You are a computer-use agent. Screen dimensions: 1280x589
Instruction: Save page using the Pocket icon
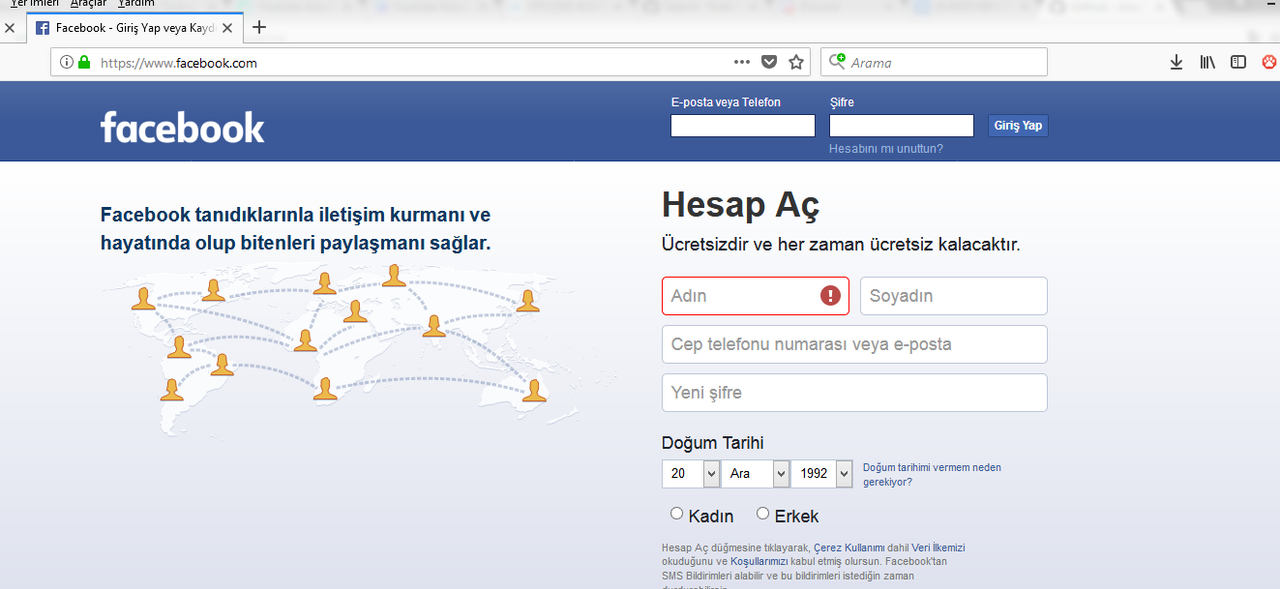click(769, 62)
